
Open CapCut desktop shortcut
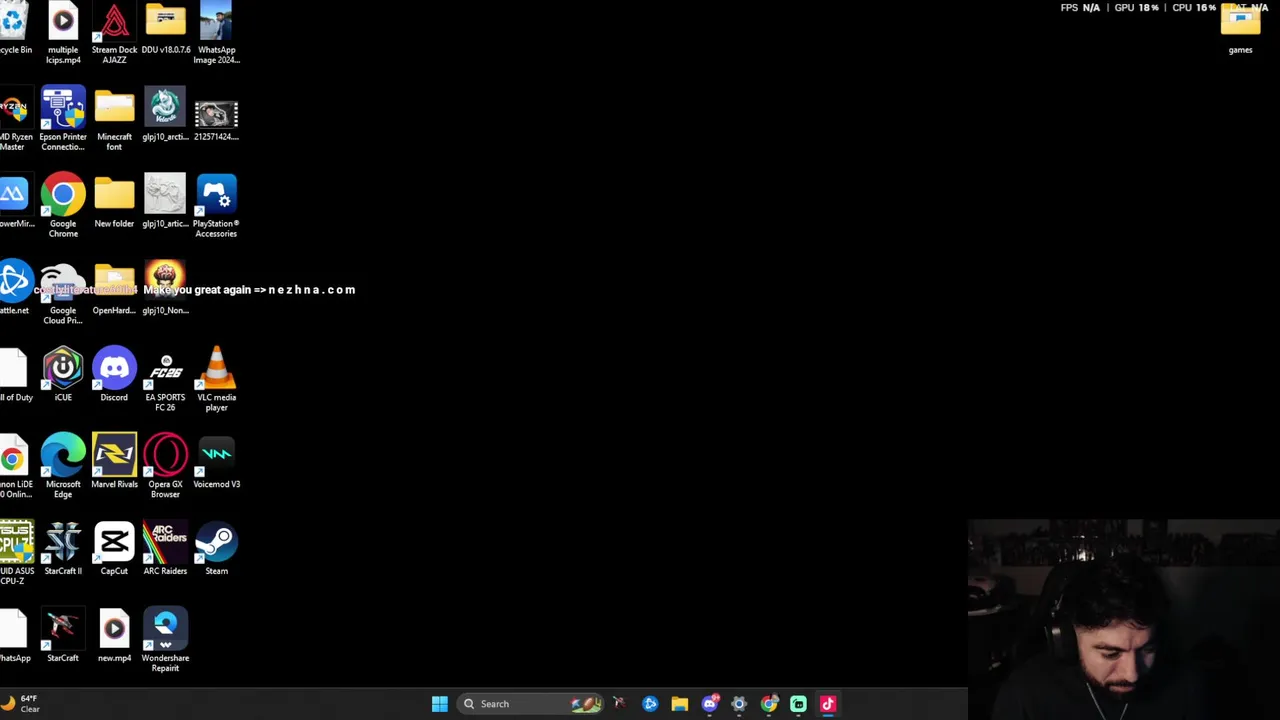(x=114, y=549)
